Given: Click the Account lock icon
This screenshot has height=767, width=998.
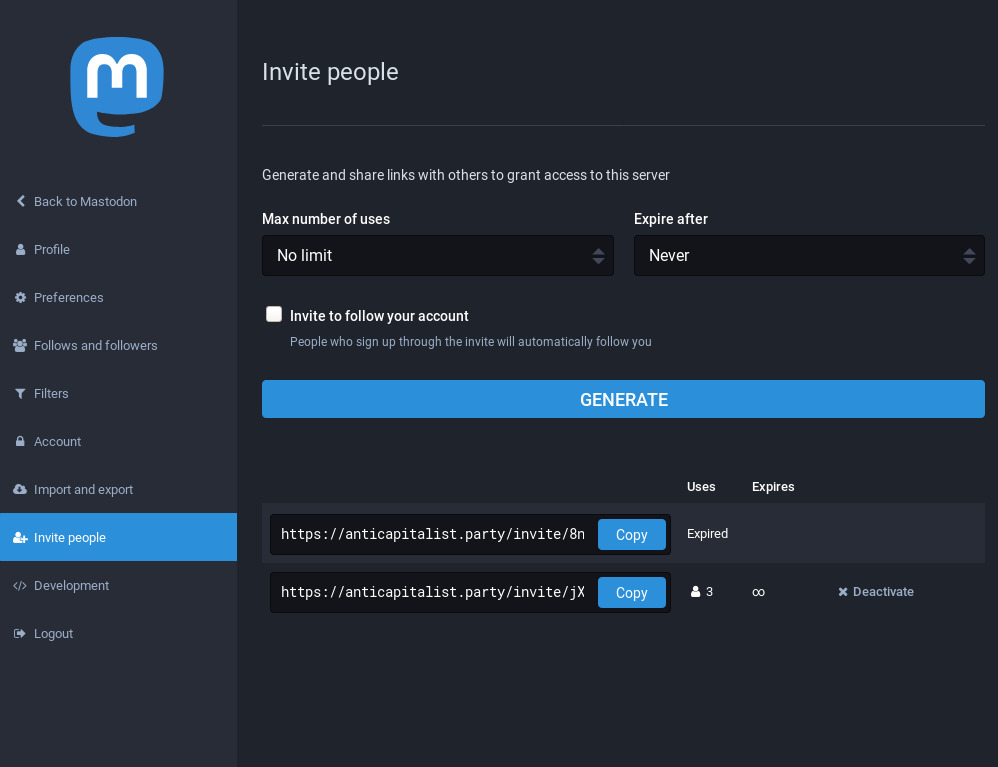Looking at the screenshot, I should [20, 441].
